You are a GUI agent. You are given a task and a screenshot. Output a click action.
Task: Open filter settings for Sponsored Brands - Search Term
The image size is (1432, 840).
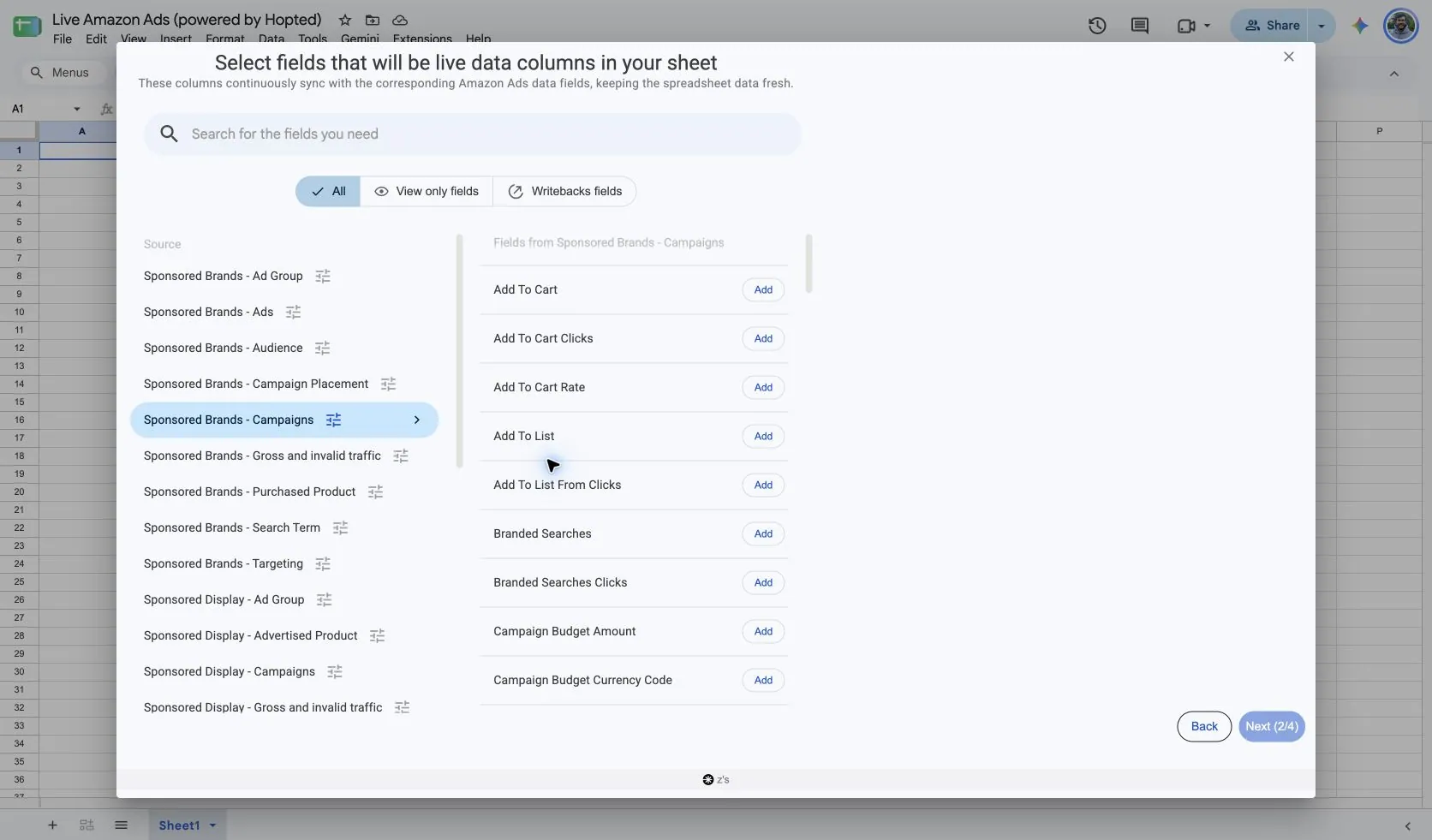point(340,528)
